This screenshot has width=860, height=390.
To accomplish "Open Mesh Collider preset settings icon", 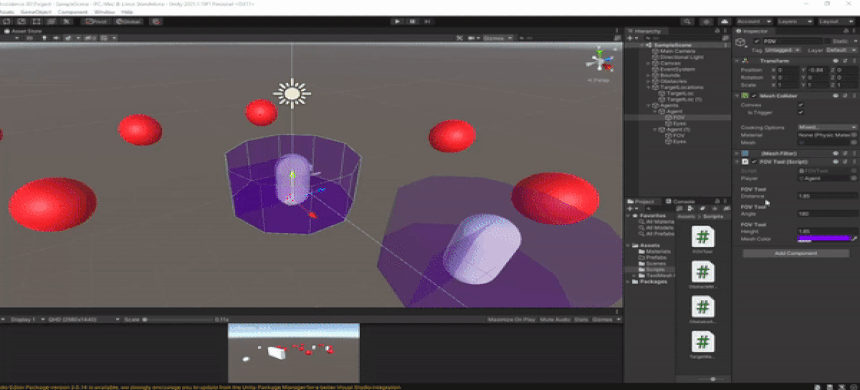I will (845, 95).
